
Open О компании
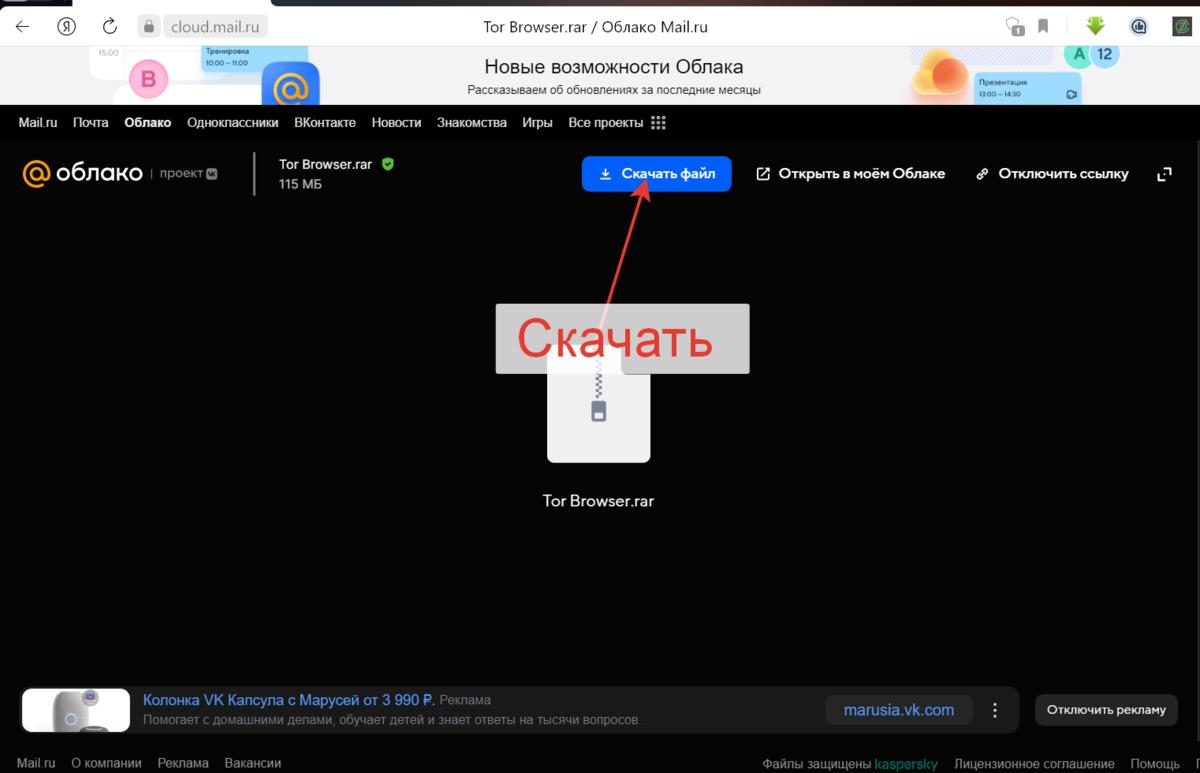pyautogui.click(x=106, y=763)
